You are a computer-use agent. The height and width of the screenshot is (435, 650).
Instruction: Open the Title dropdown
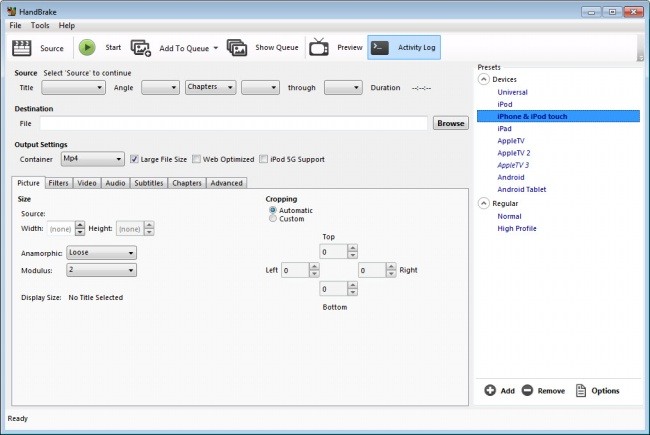click(73, 87)
